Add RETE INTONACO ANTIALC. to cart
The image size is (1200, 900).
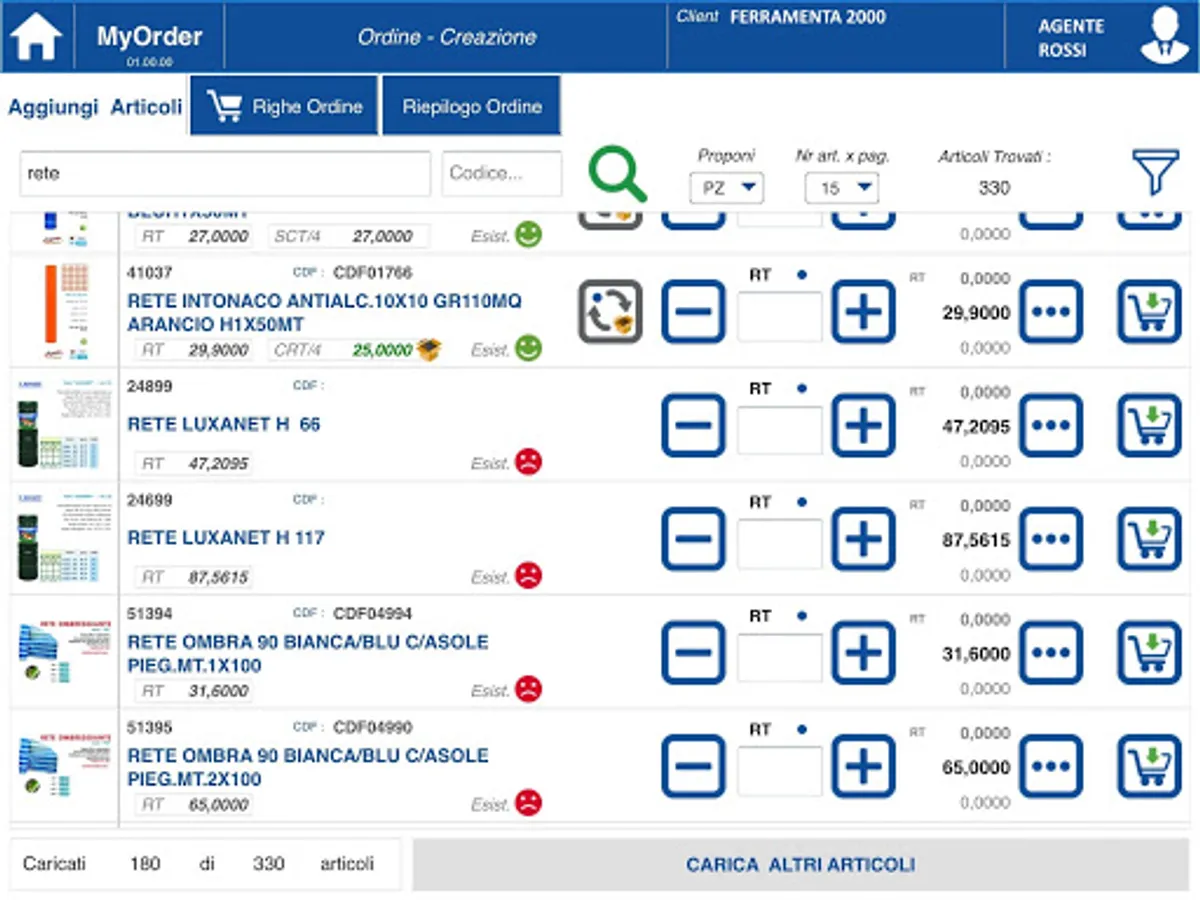point(1149,312)
